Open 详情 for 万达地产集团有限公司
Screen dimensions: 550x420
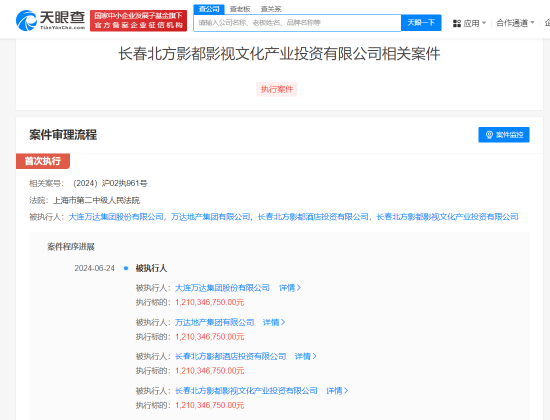pos(274,322)
